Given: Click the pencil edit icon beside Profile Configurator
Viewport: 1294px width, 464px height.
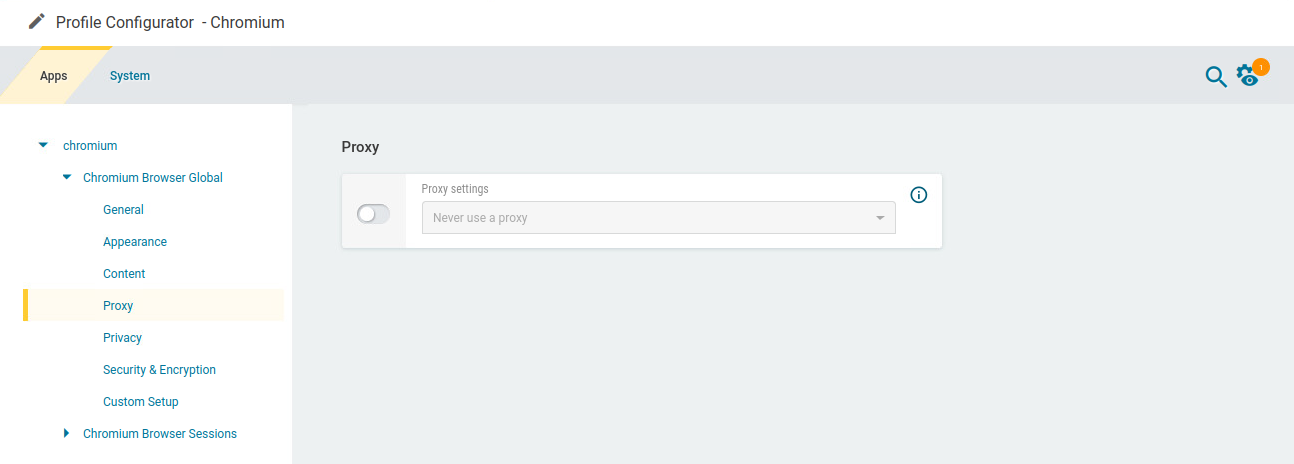Looking at the screenshot, I should (x=37, y=21).
